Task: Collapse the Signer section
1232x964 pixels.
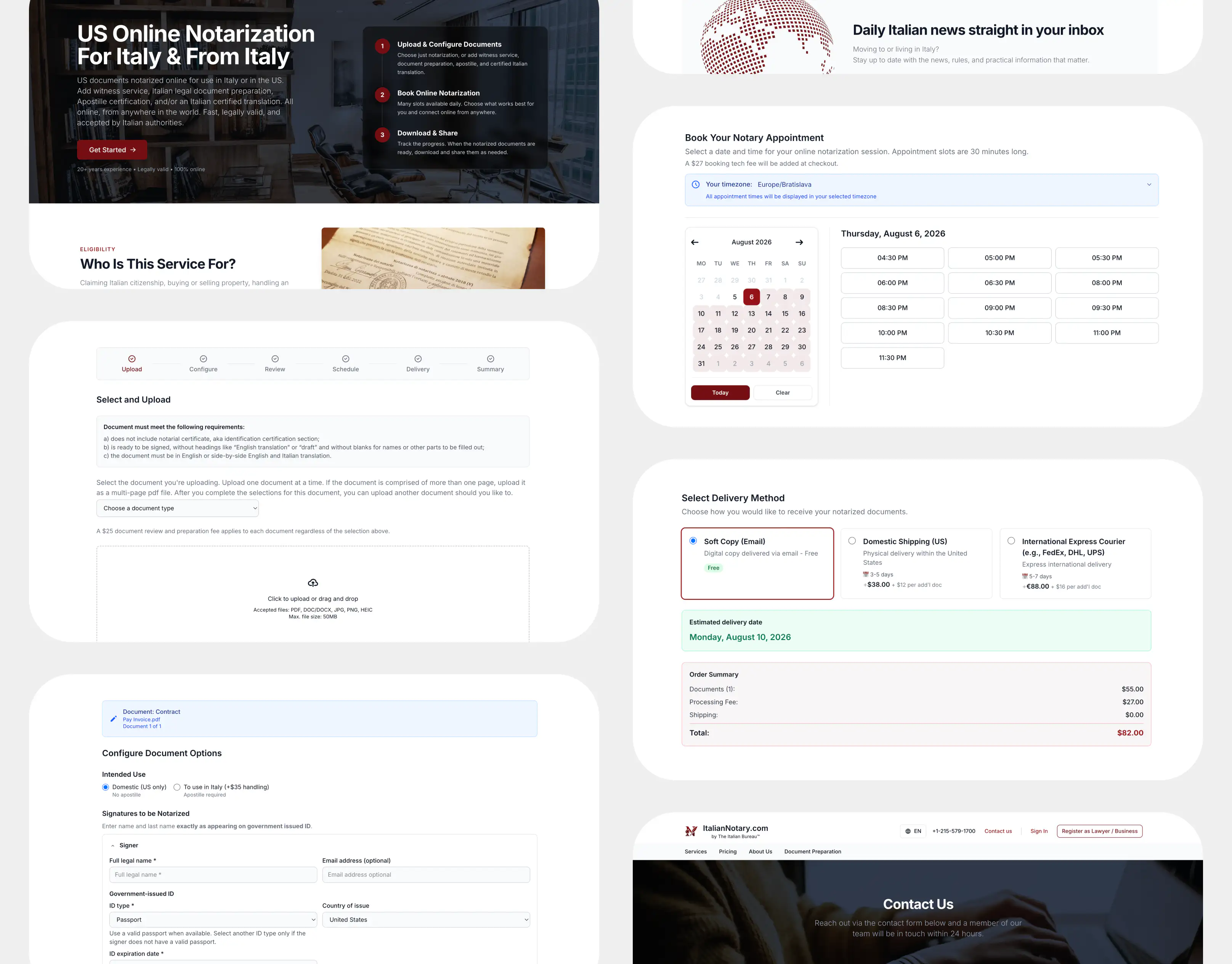Action: coord(113,845)
